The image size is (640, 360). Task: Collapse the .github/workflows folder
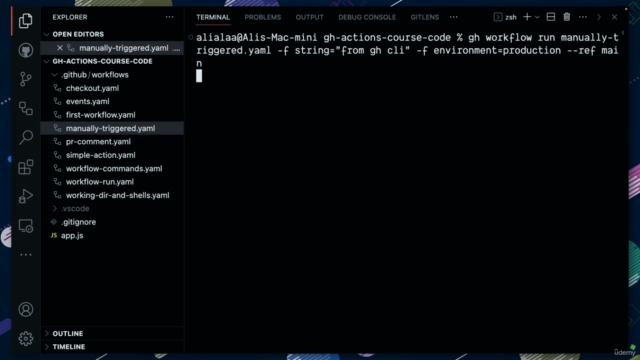pyautogui.click(x=95, y=75)
